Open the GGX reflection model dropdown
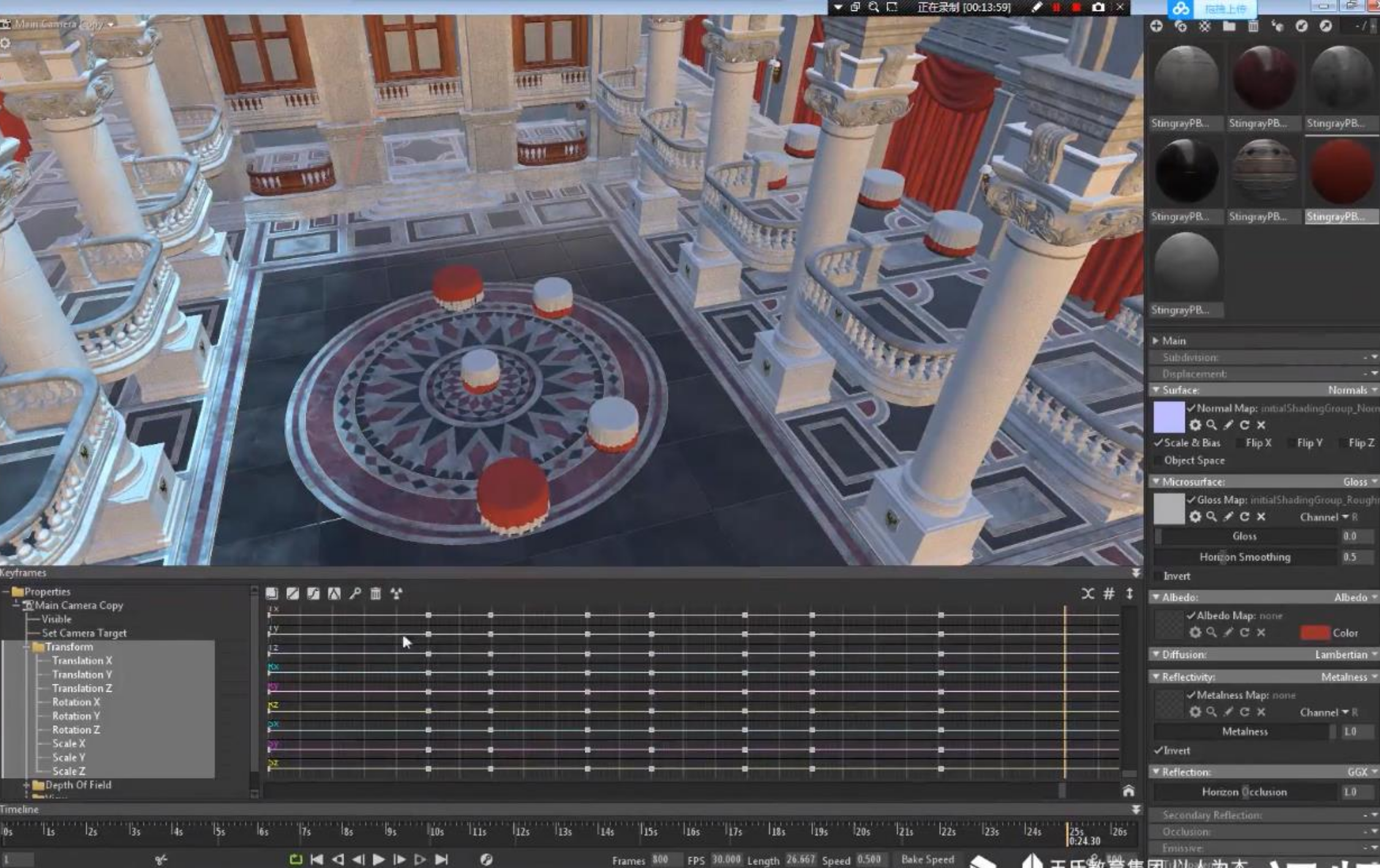Screen dimensions: 1380x868 1360,772
